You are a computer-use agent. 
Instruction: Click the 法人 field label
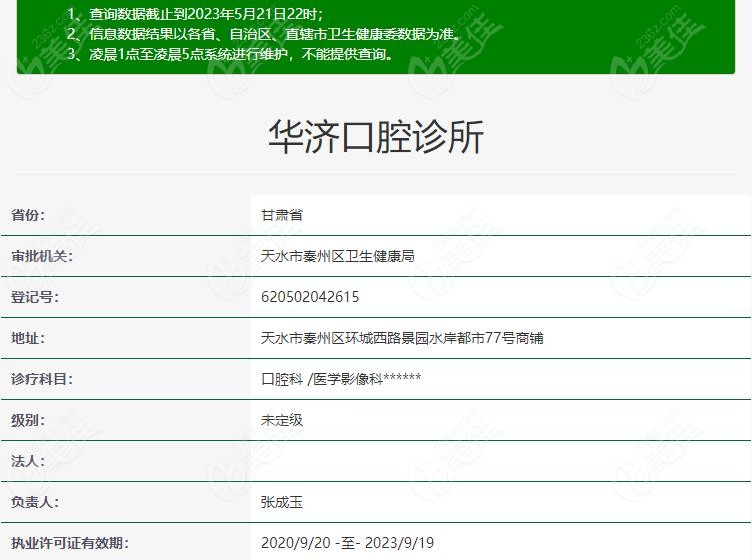click(28, 461)
